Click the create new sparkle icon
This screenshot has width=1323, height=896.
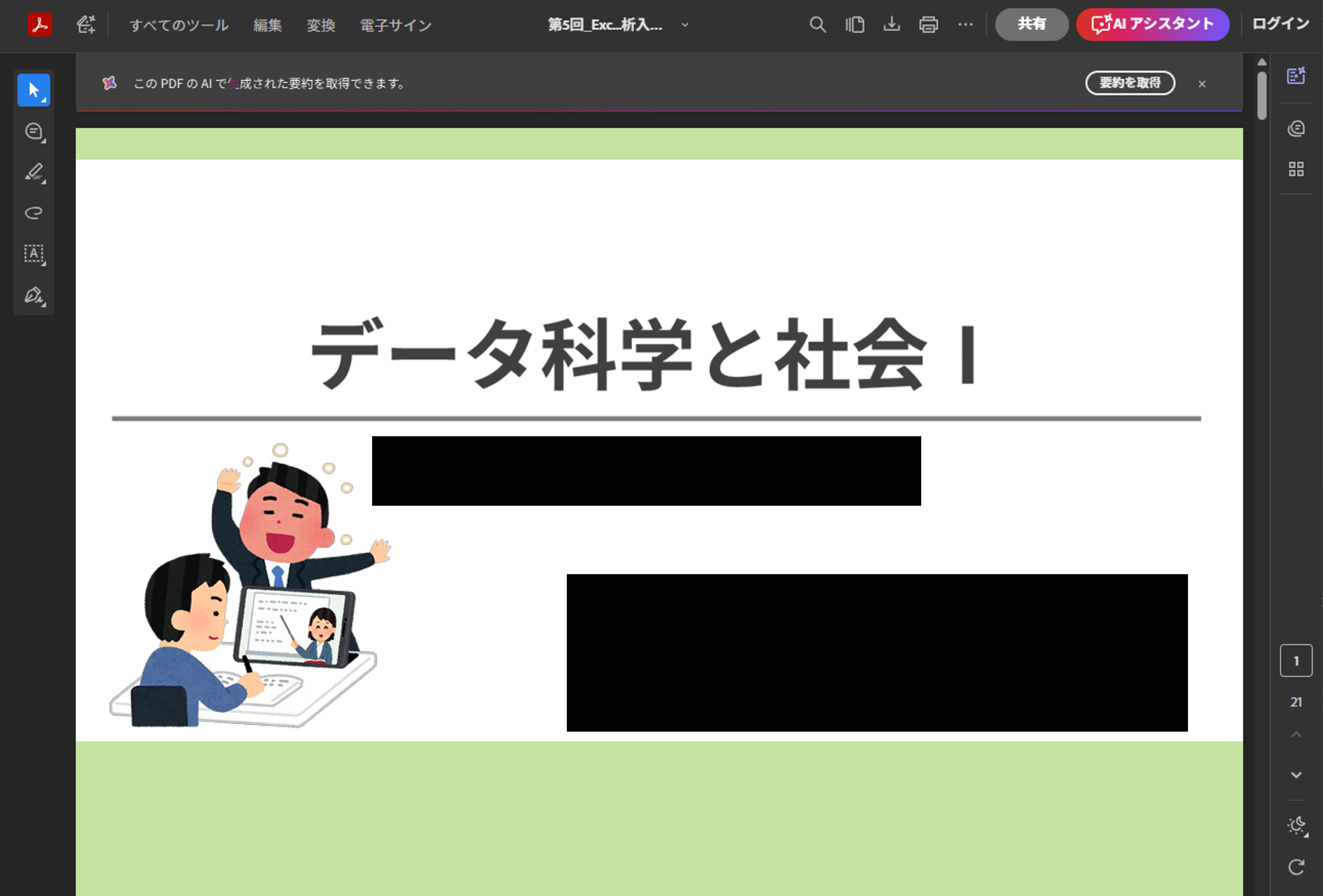(86, 25)
